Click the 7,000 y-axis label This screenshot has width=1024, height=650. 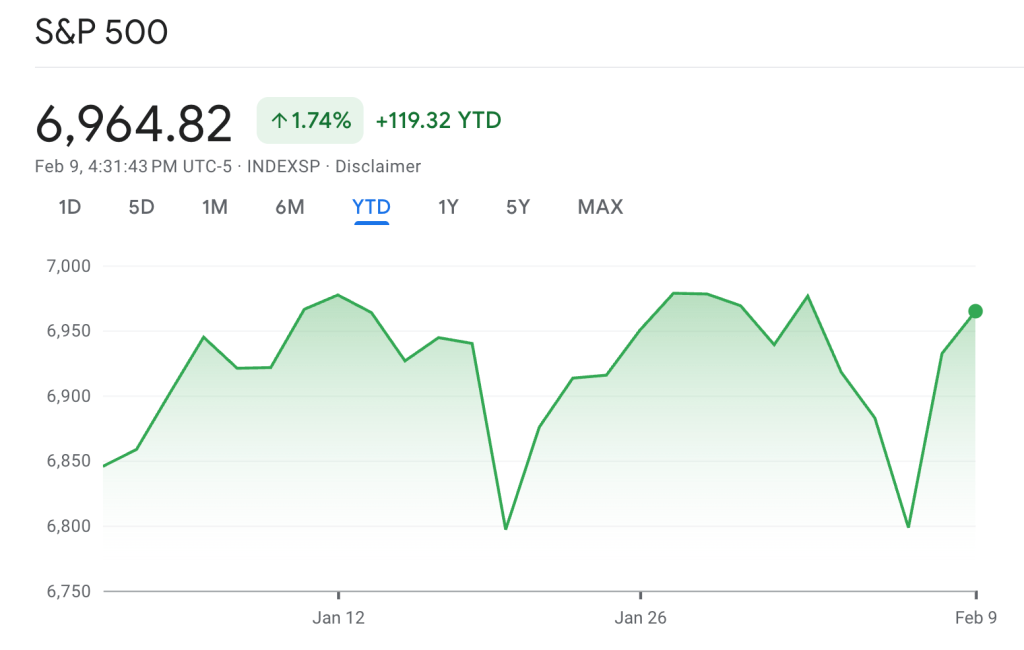point(69,266)
